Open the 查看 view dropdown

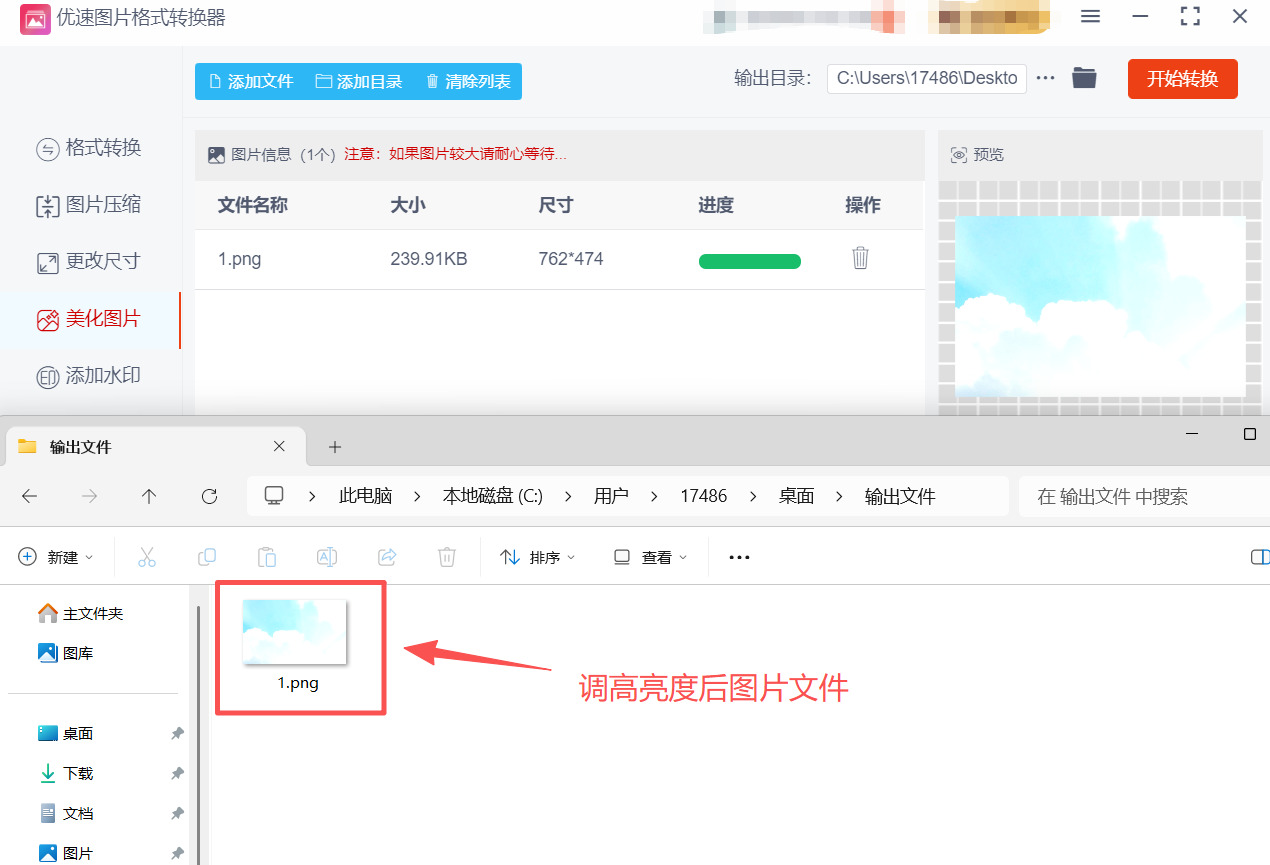(x=651, y=557)
